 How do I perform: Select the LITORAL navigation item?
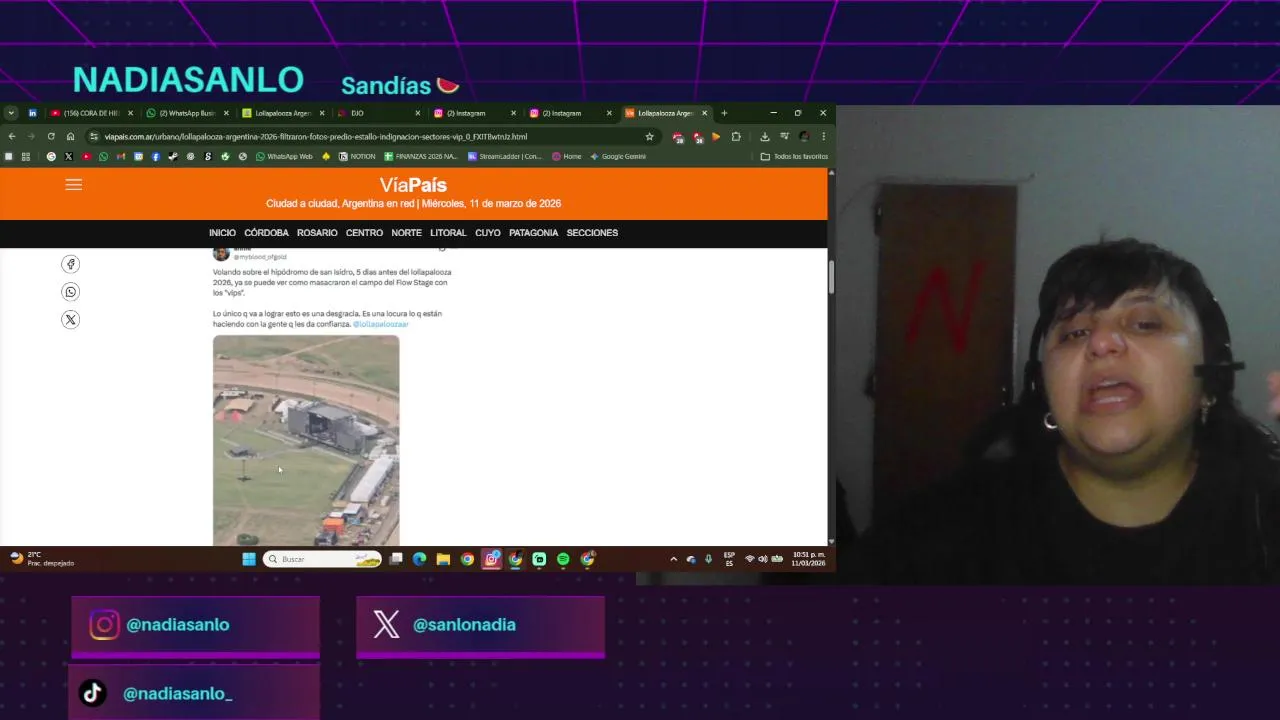tap(448, 233)
